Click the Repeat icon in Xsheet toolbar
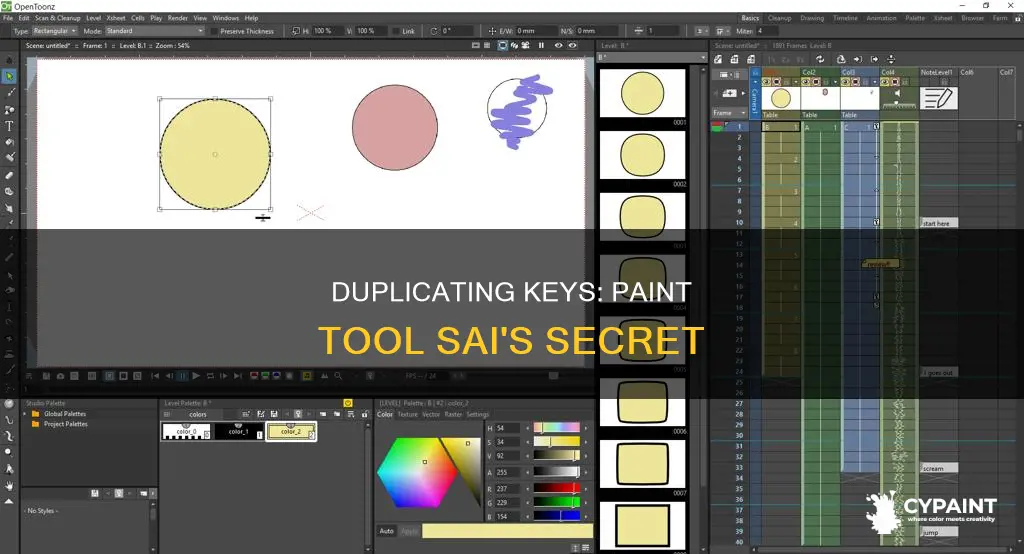 coord(820,59)
